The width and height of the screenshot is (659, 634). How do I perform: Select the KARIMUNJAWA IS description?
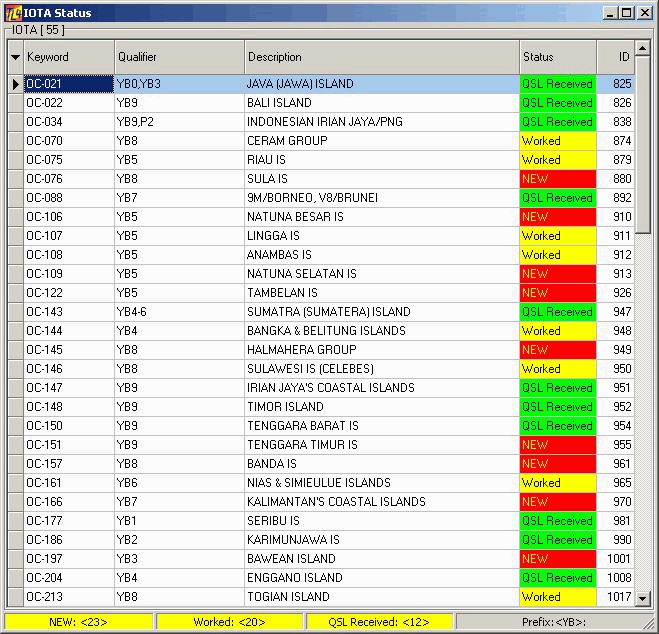382,540
